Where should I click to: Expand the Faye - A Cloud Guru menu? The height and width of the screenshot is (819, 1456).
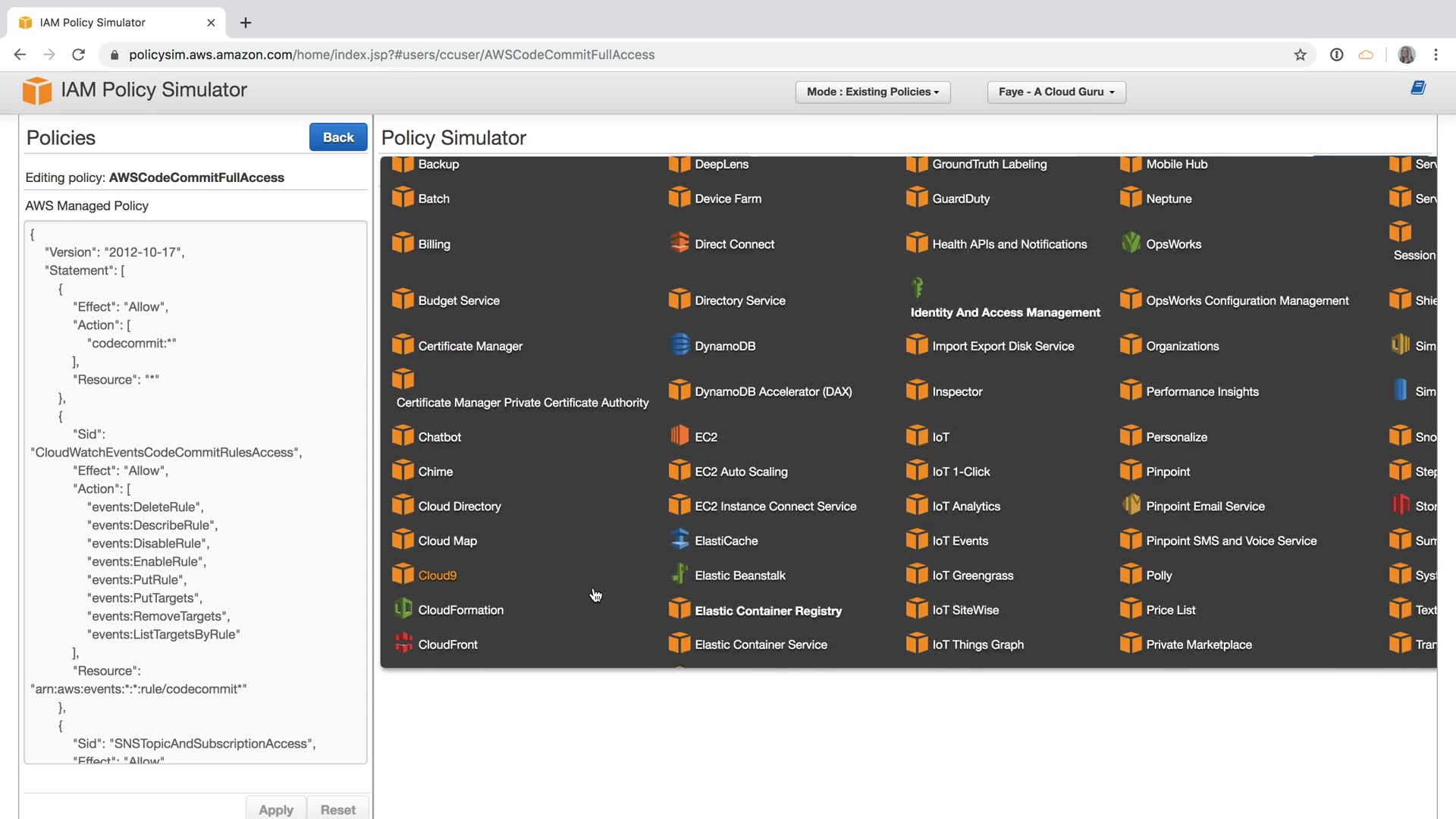click(x=1056, y=92)
